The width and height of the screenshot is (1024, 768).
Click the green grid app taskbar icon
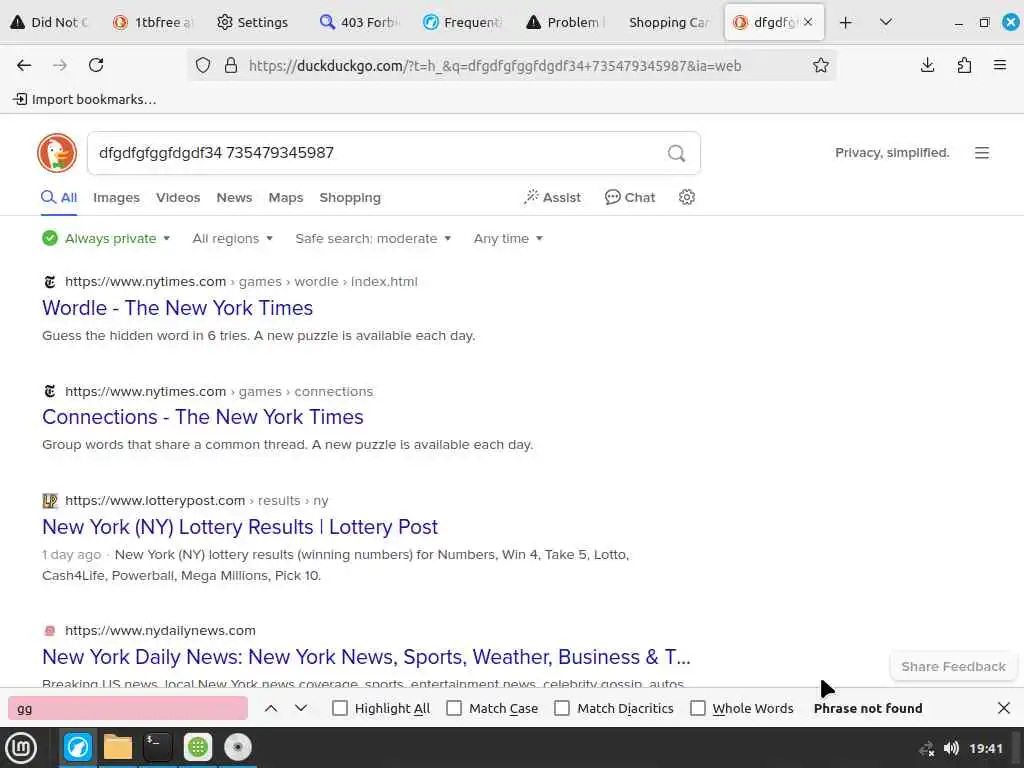(198, 748)
